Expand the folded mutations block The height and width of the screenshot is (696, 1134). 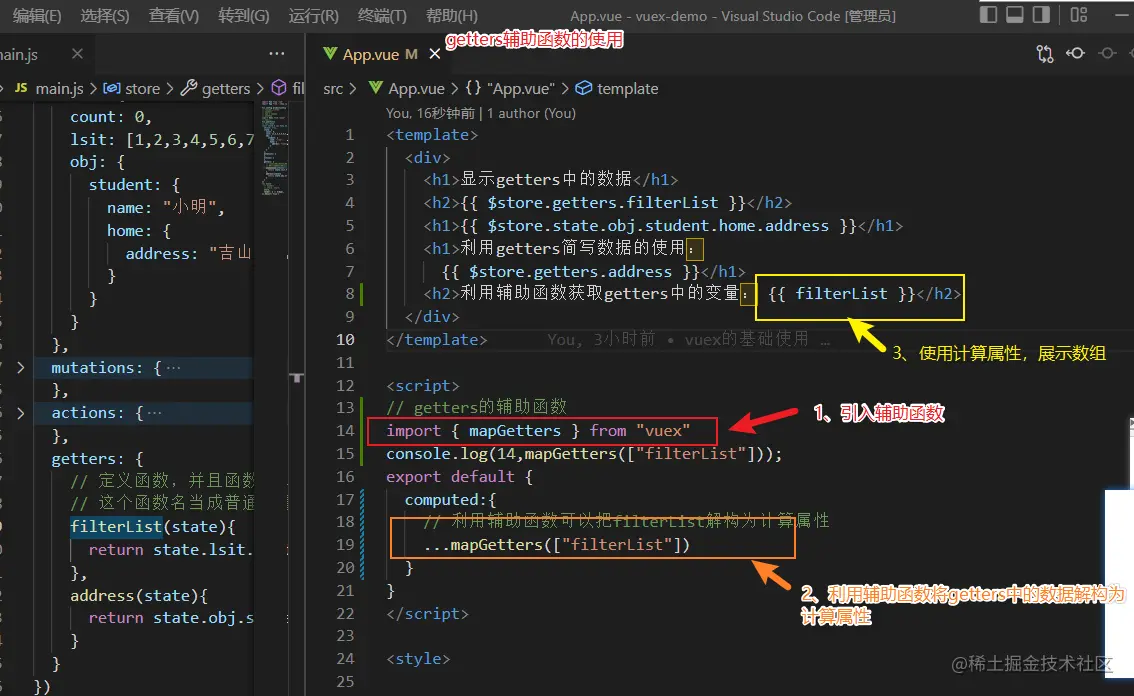pyautogui.click(x=20, y=368)
